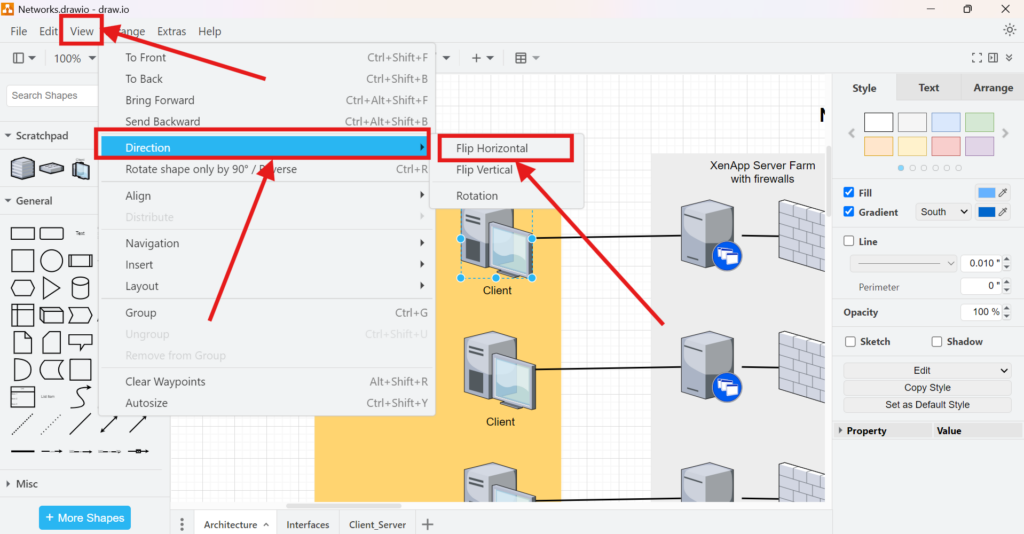This screenshot has height=534, width=1024.
Task: Select the Dashed Line shape
Action: (x=22, y=424)
